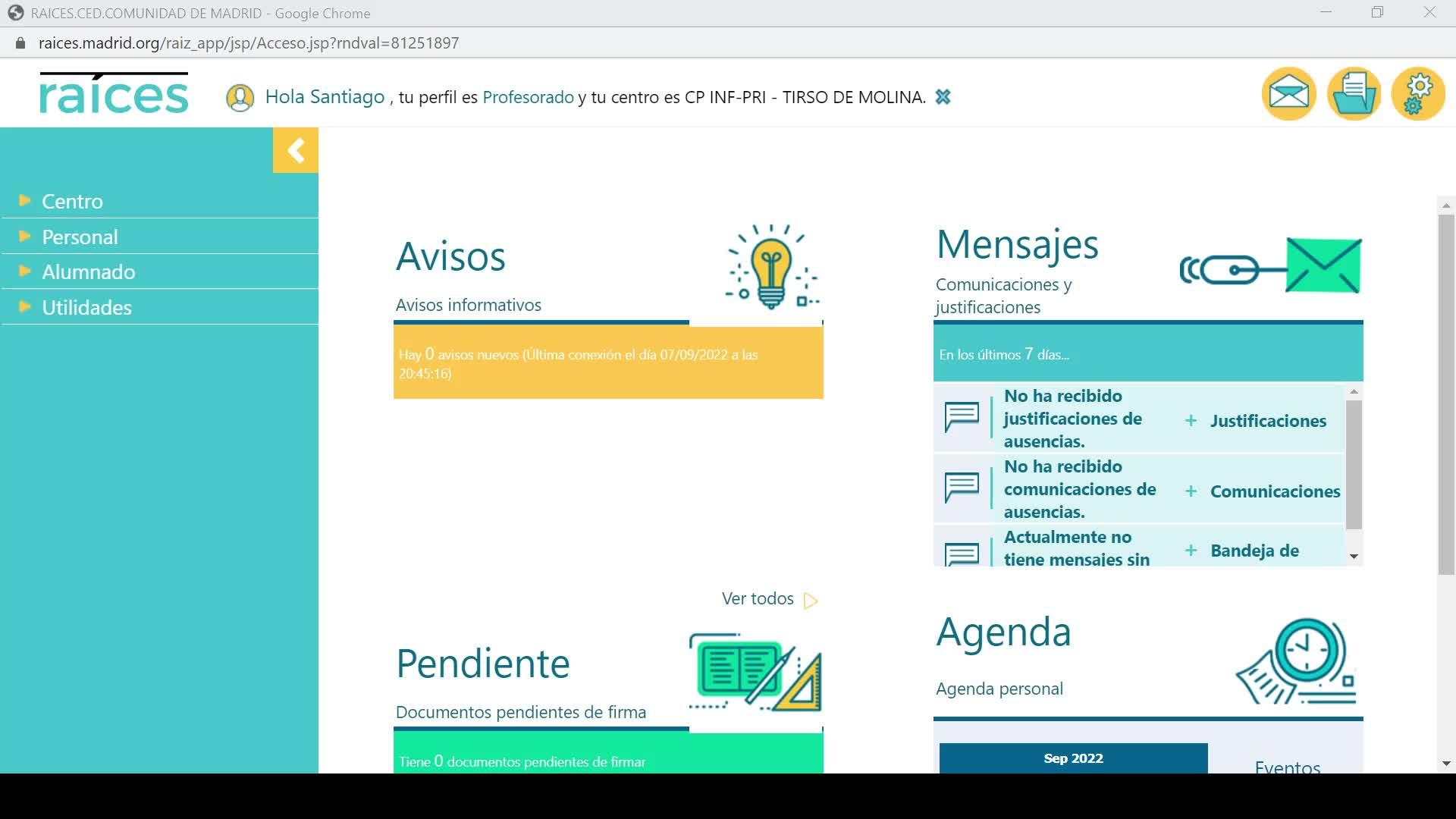Image resolution: width=1456 pixels, height=819 pixels.
Task: Click the Avisos light bulb illustration
Action: pos(771,267)
